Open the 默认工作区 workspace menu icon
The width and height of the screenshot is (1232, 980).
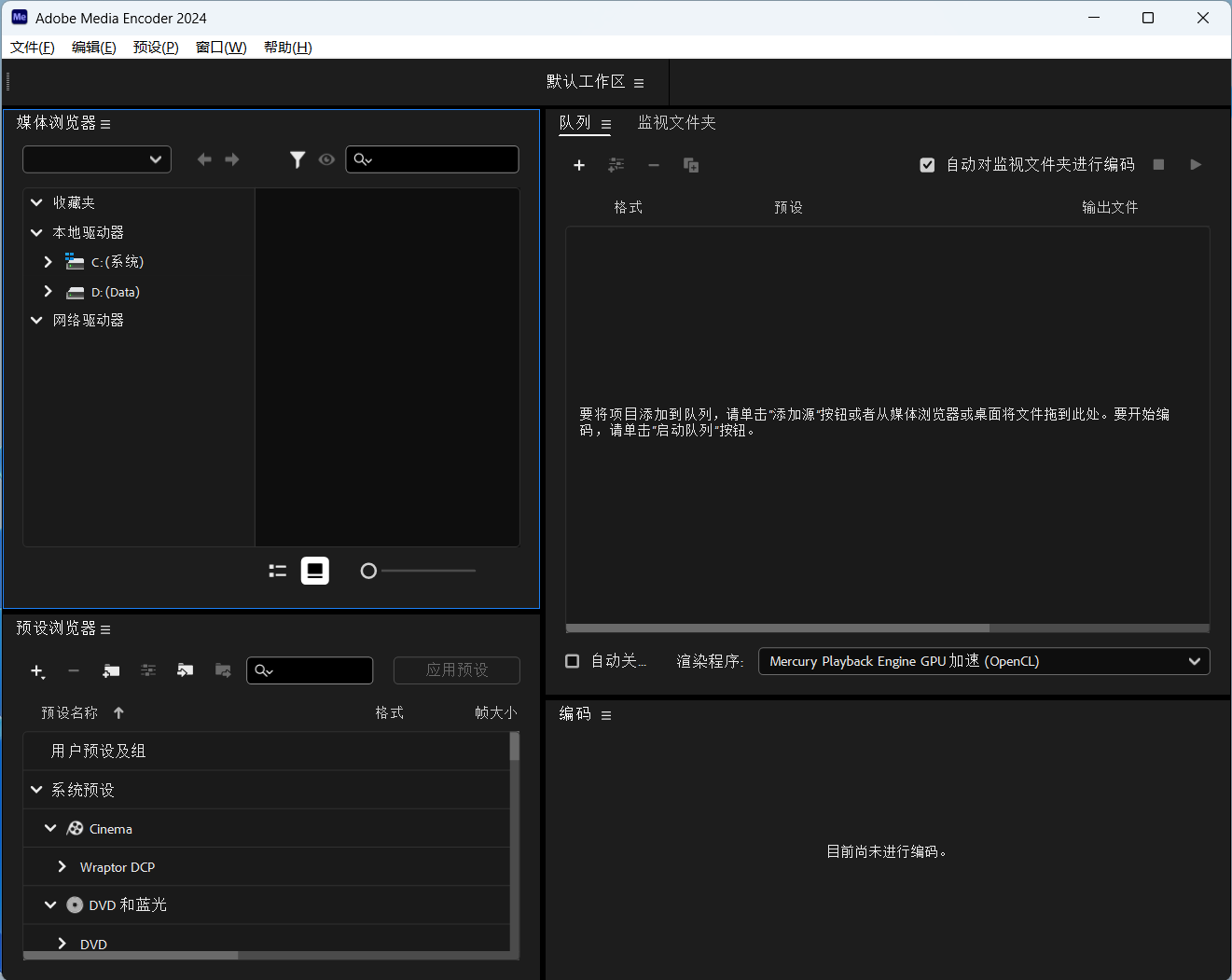pyautogui.click(x=639, y=83)
